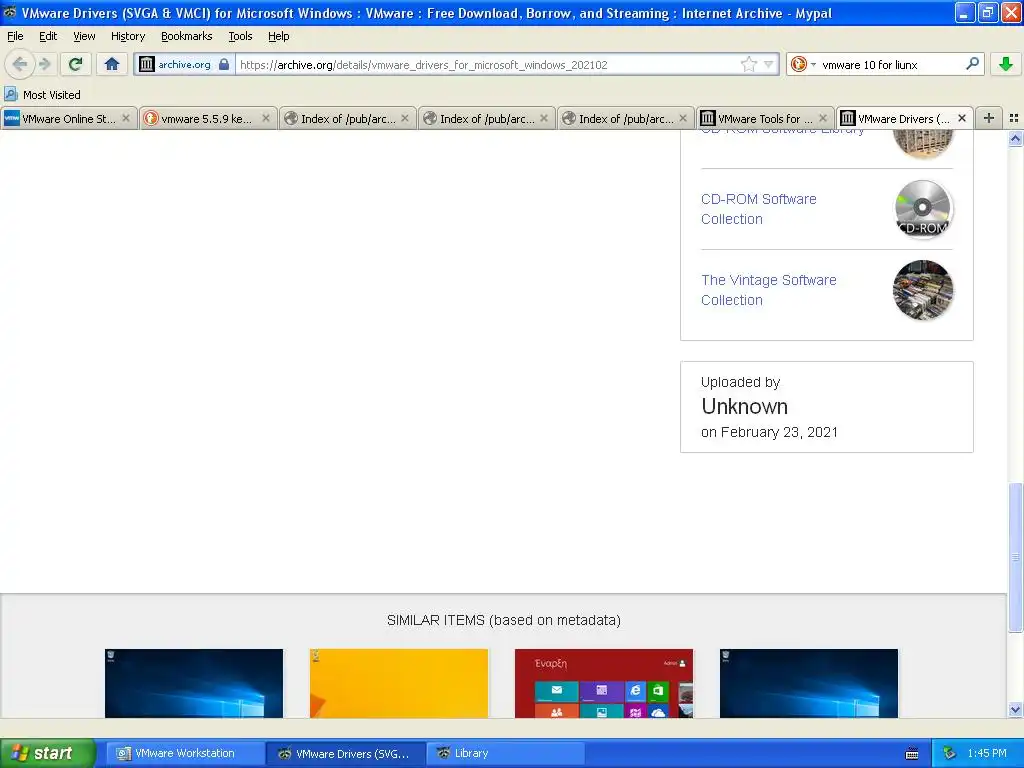Reload the page with the refresh icon

point(76,64)
